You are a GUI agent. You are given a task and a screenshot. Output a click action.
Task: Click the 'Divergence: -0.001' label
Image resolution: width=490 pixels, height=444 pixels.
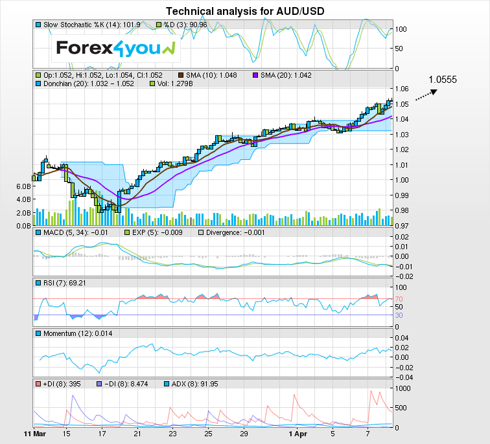pyautogui.click(x=235, y=232)
